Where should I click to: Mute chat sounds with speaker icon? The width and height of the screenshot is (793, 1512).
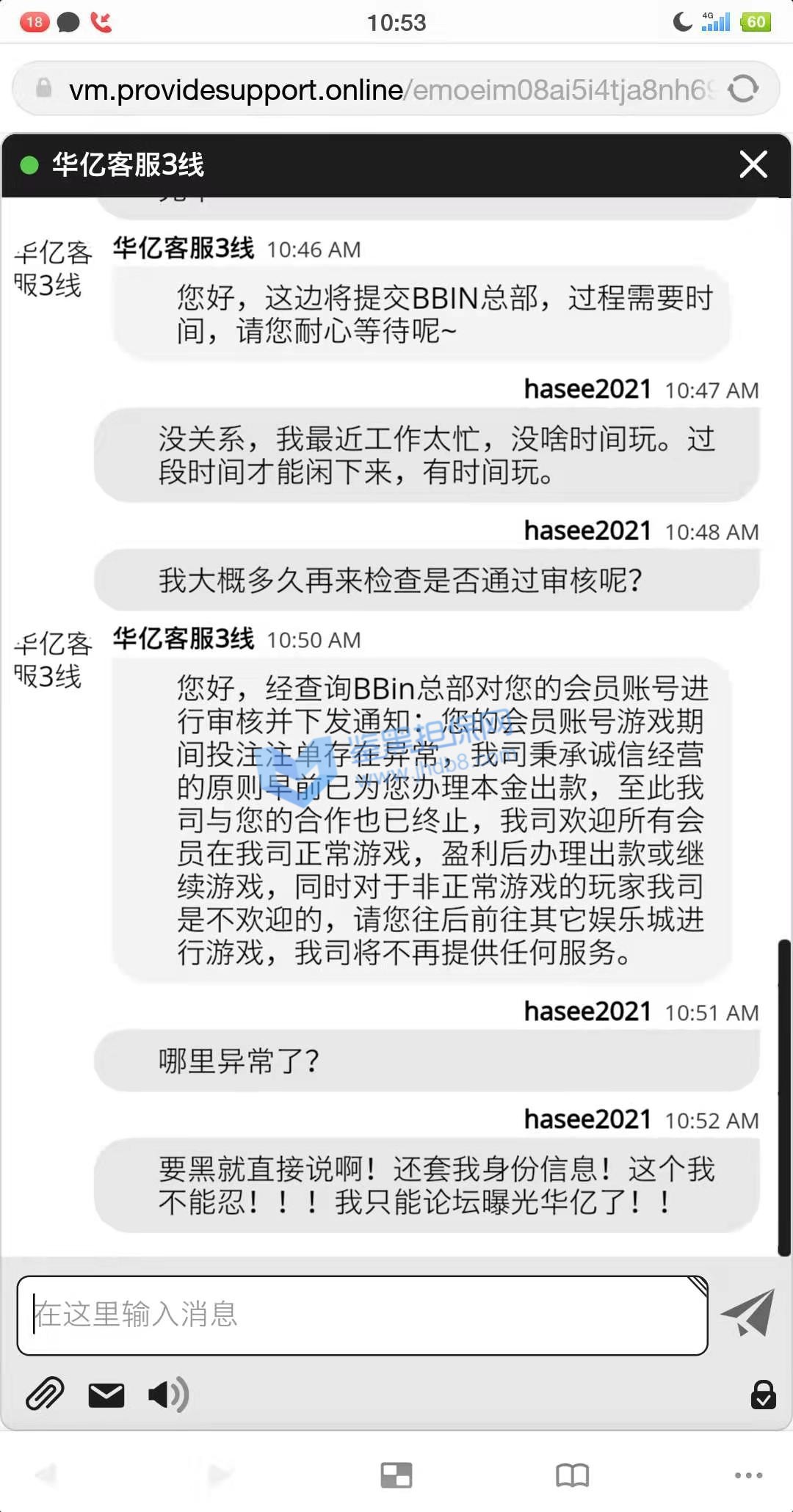168,1395
